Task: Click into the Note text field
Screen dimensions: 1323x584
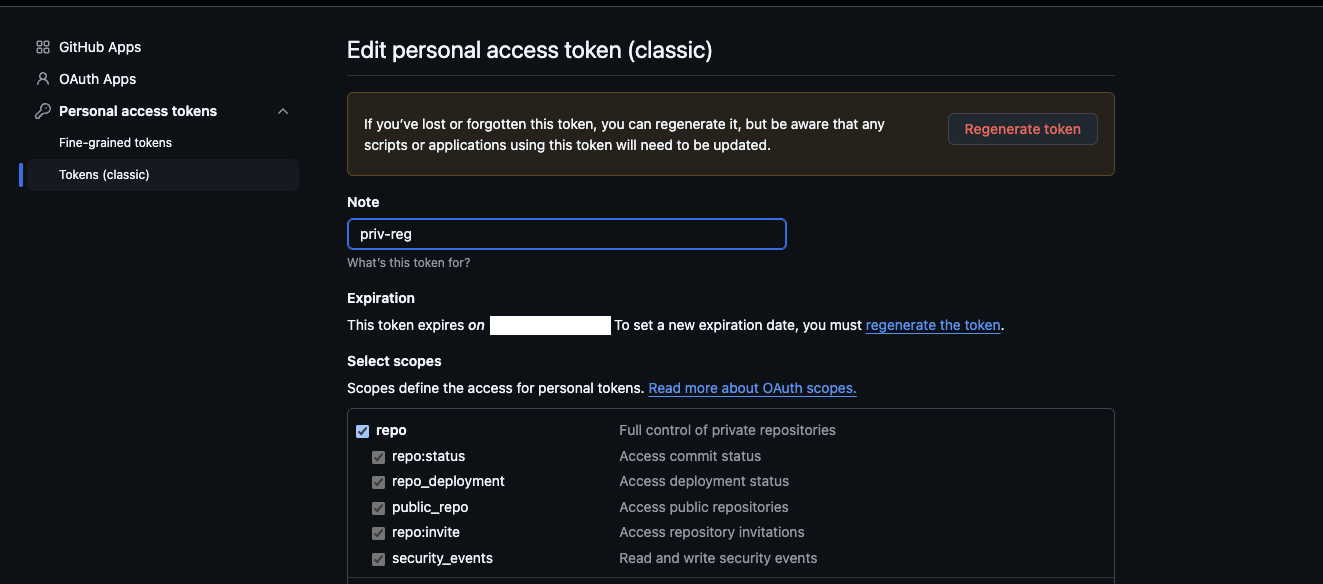Action: pyautogui.click(x=566, y=234)
